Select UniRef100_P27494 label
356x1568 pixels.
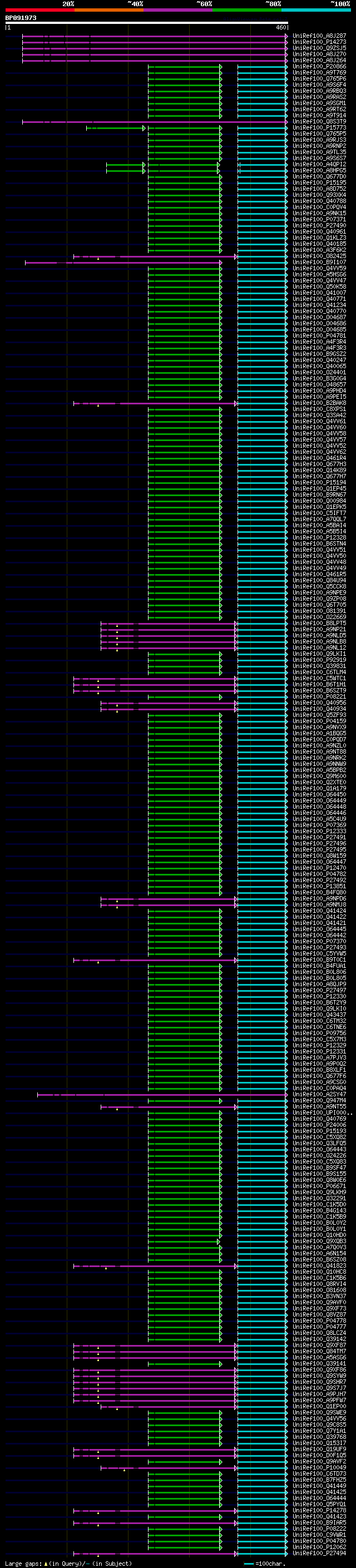[319, 1554]
